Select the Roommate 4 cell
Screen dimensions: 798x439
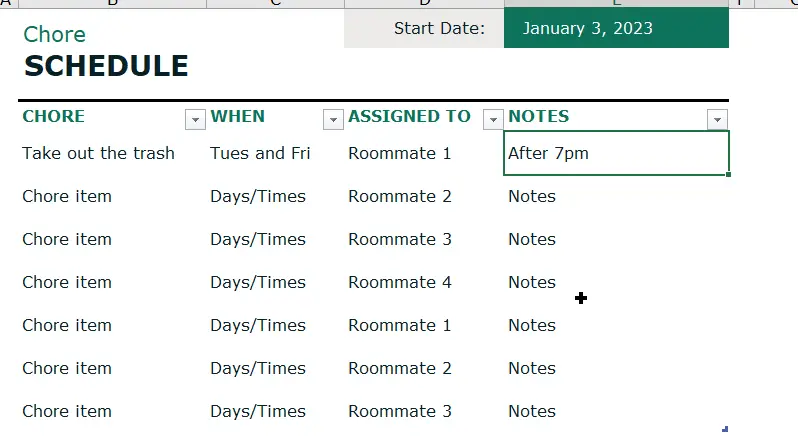tap(400, 282)
